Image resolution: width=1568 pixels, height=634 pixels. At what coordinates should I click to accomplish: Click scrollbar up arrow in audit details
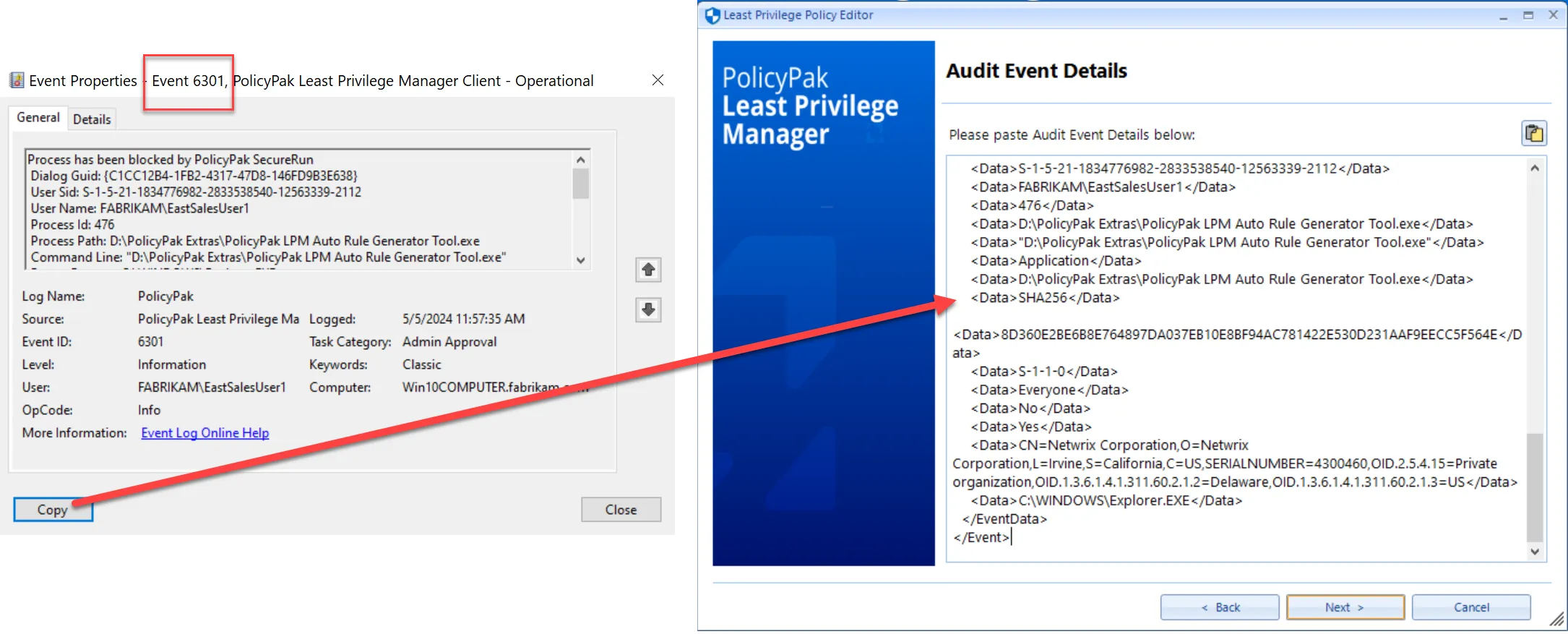1535,168
